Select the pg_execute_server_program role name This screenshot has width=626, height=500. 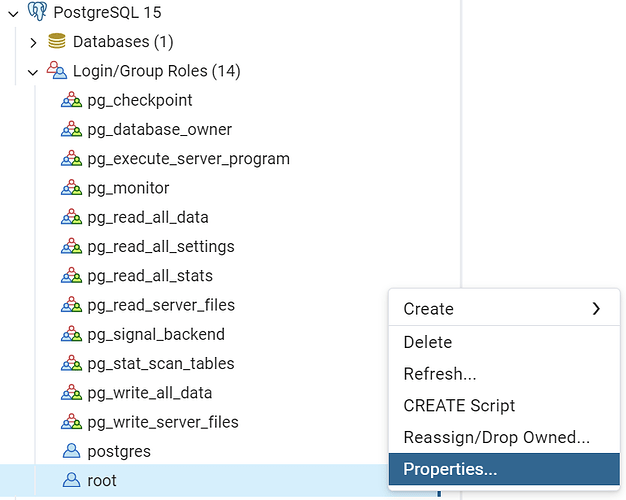coord(188,159)
